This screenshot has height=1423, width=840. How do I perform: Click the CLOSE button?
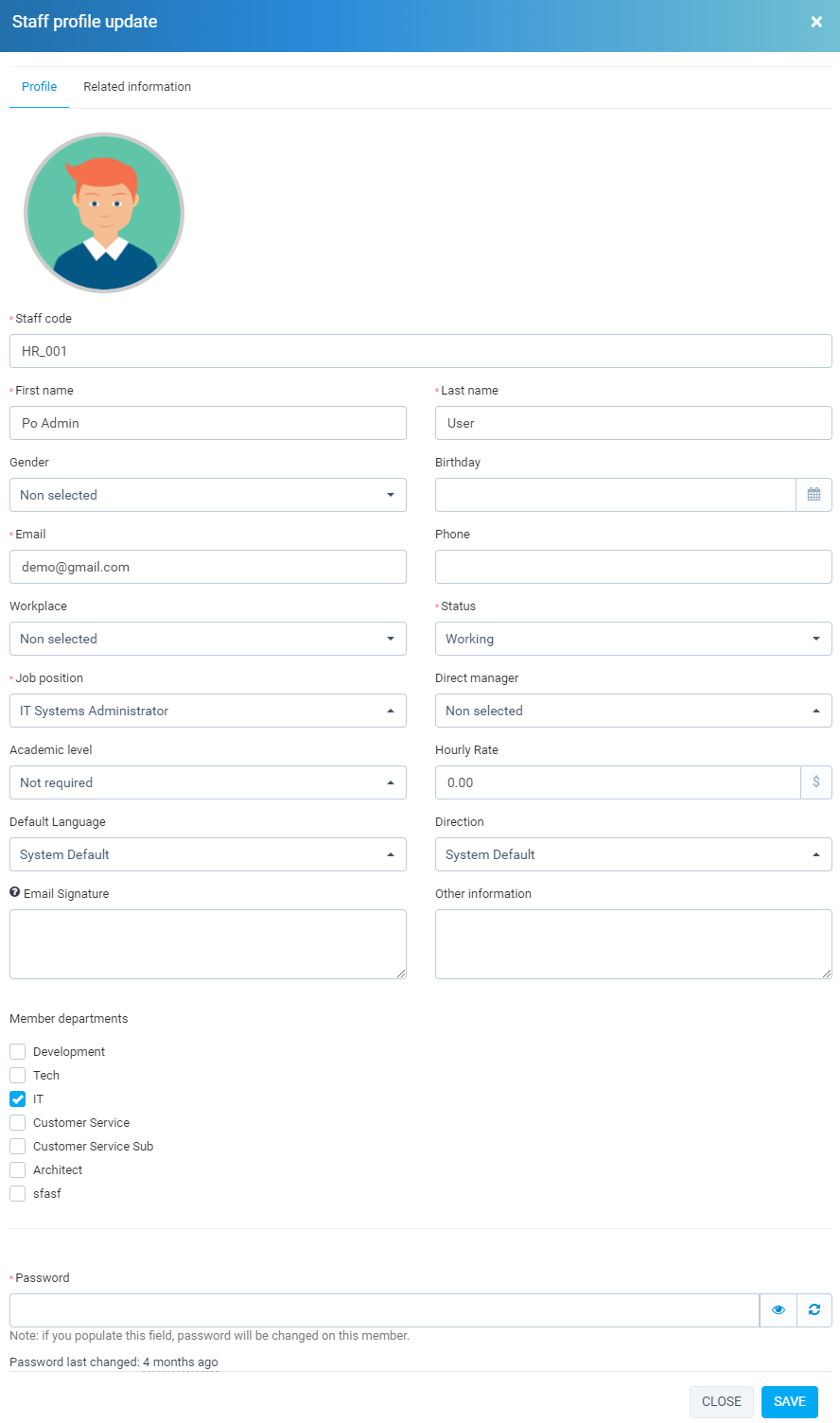coord(721,1401)
